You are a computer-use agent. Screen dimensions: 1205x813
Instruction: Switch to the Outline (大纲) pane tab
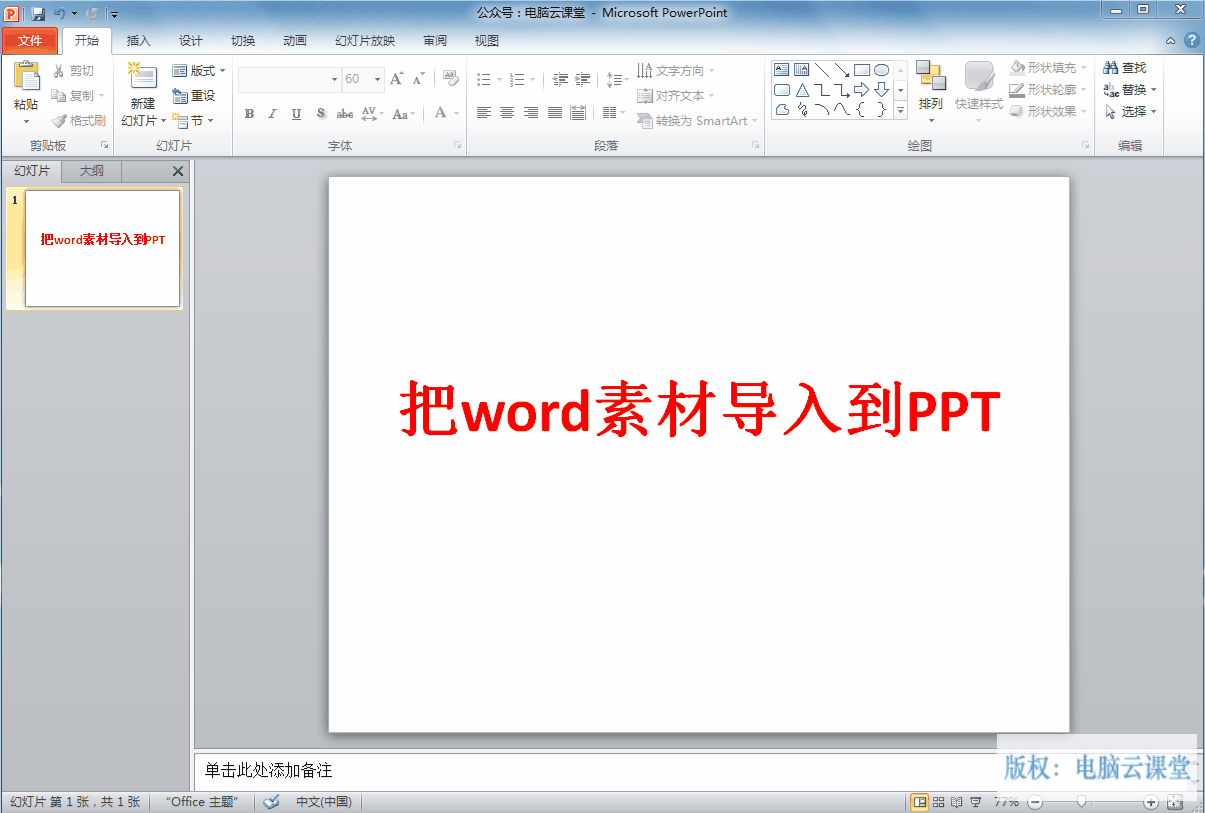91,171
